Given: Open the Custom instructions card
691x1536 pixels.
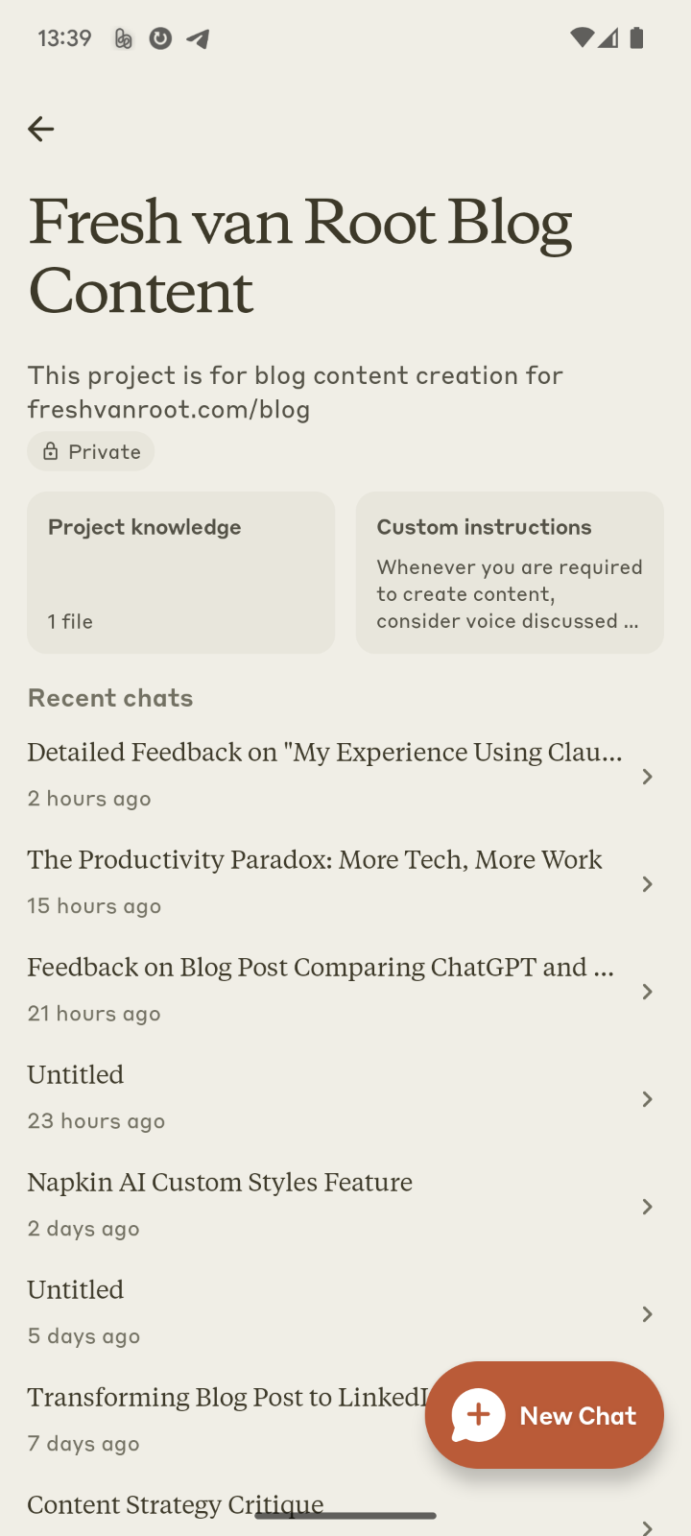Looking at the screenshot, I should (x=510, y=573).
